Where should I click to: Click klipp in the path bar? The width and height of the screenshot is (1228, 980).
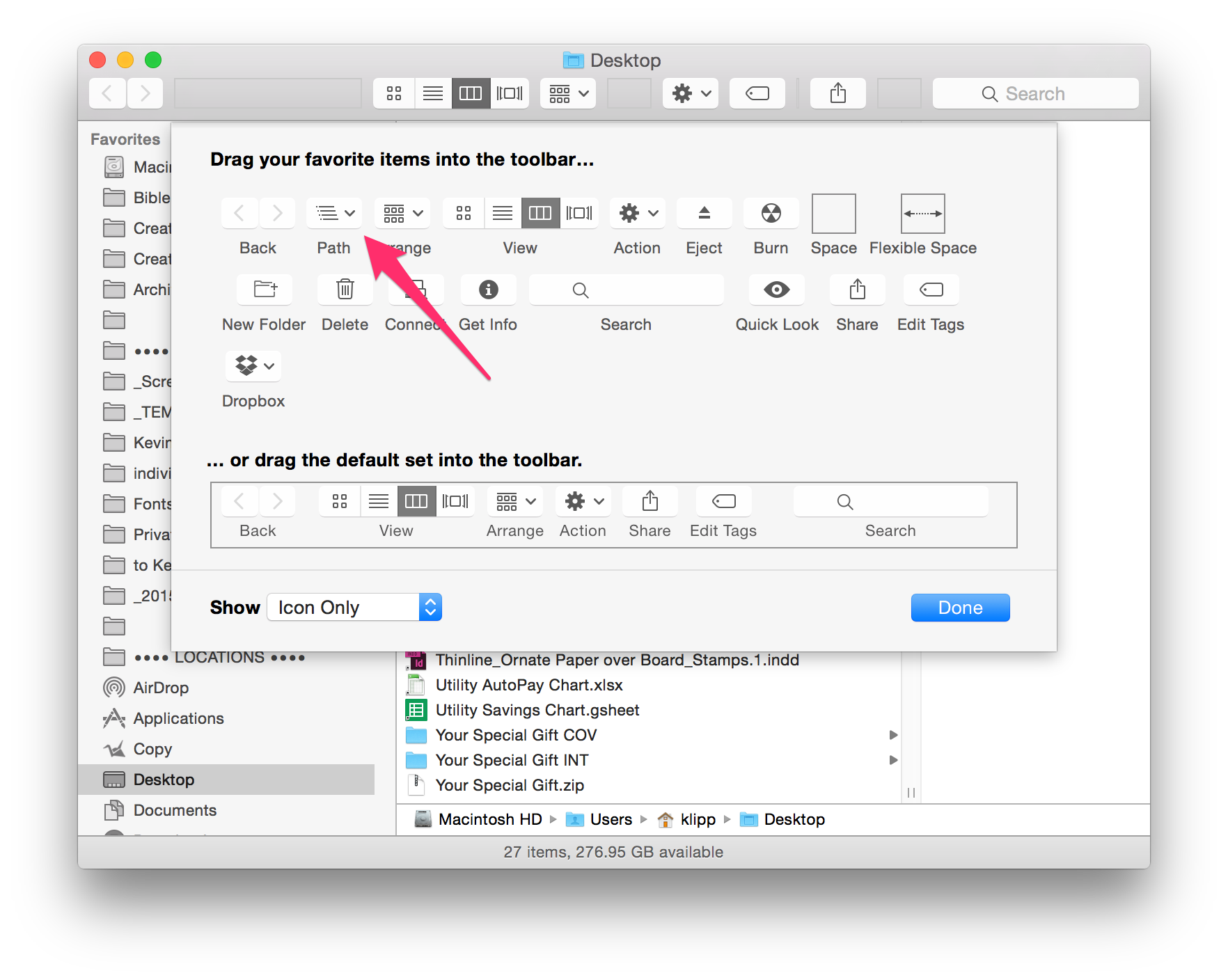686,819
